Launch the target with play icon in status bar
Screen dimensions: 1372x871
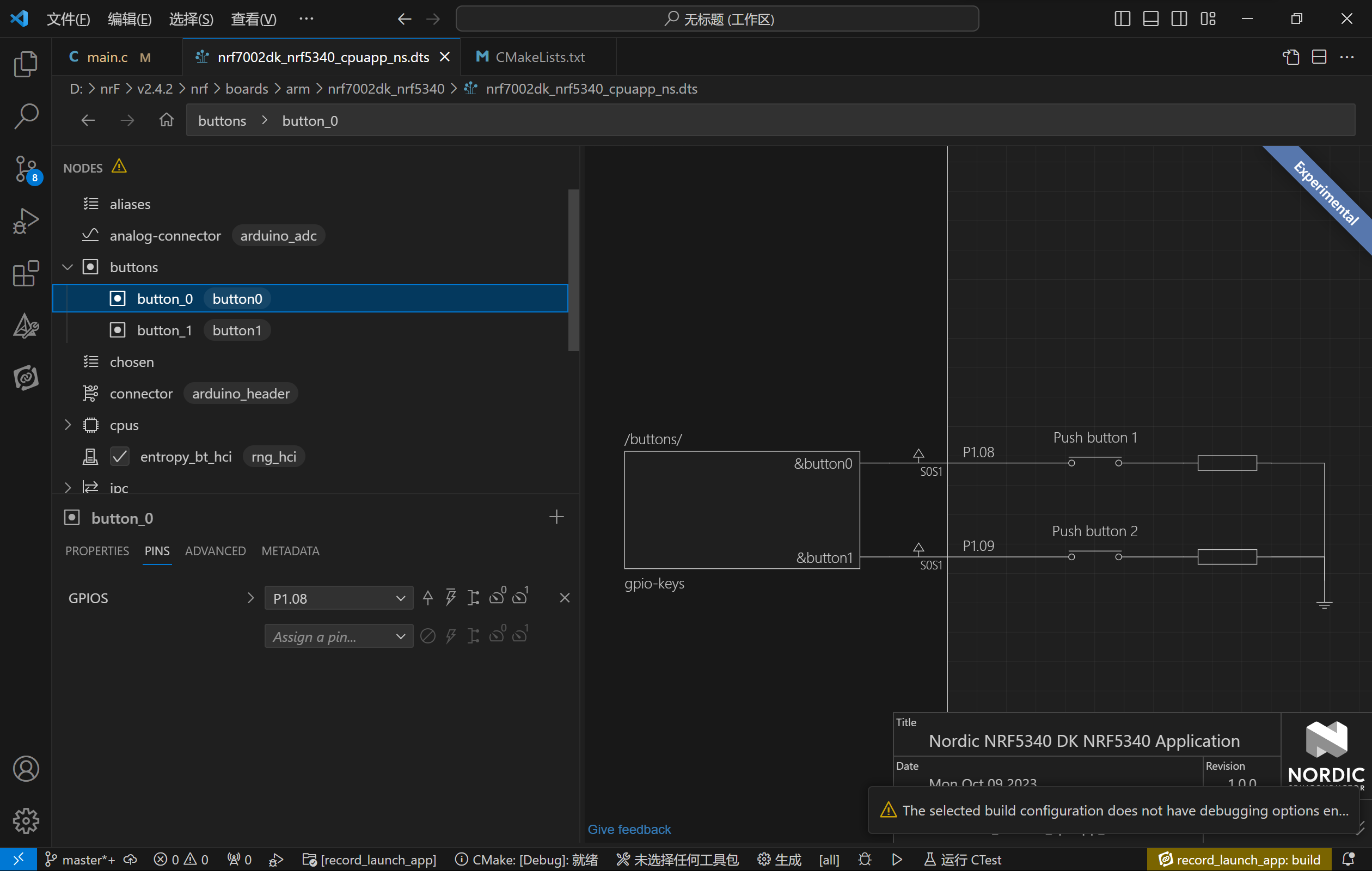pos(897,860)
